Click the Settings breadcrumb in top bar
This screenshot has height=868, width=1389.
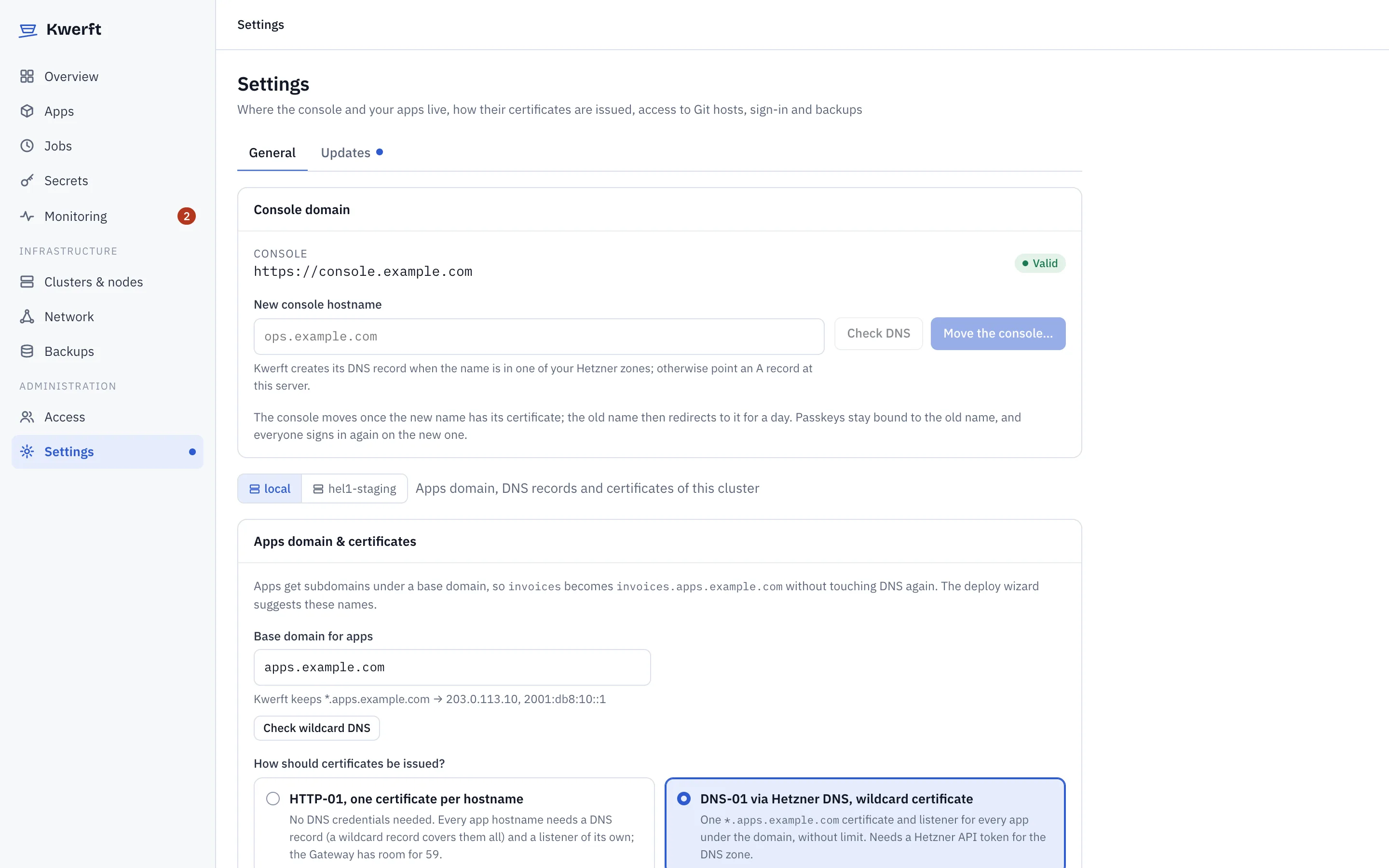click(260, 25)
